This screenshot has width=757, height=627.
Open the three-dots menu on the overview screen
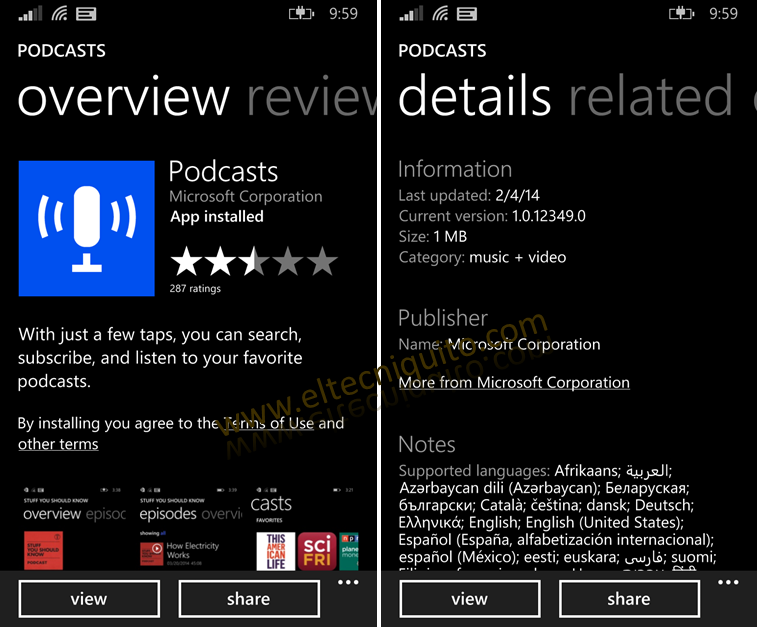point(348,583)
